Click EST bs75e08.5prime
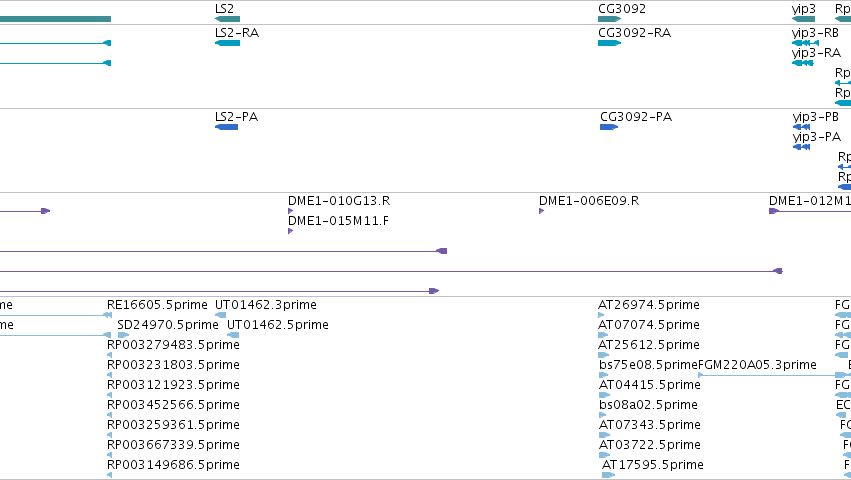Screen dimensions: 851x480 pos(648,365)
